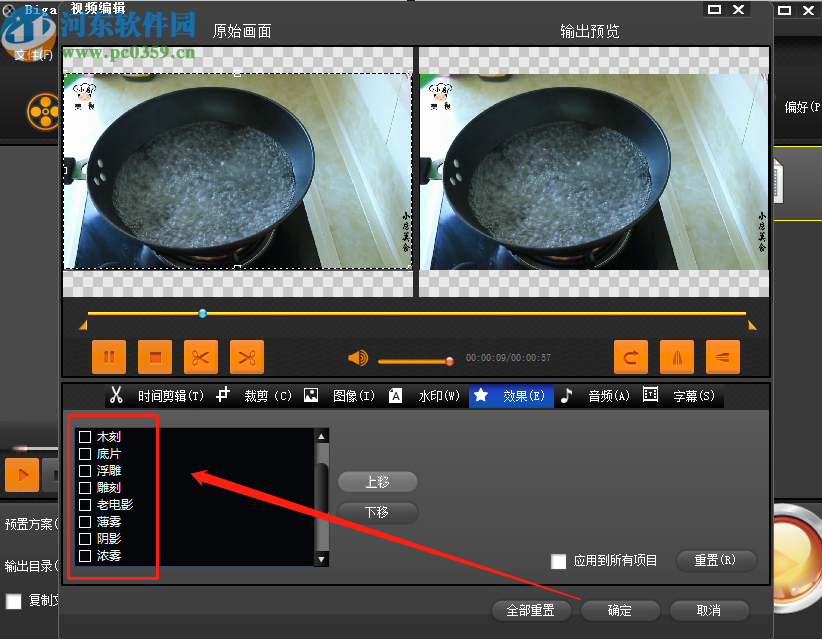The width and height of the screenshot is (822, 639).
Task: Toggle the 木刻 effect on
Action: [85, 436]
